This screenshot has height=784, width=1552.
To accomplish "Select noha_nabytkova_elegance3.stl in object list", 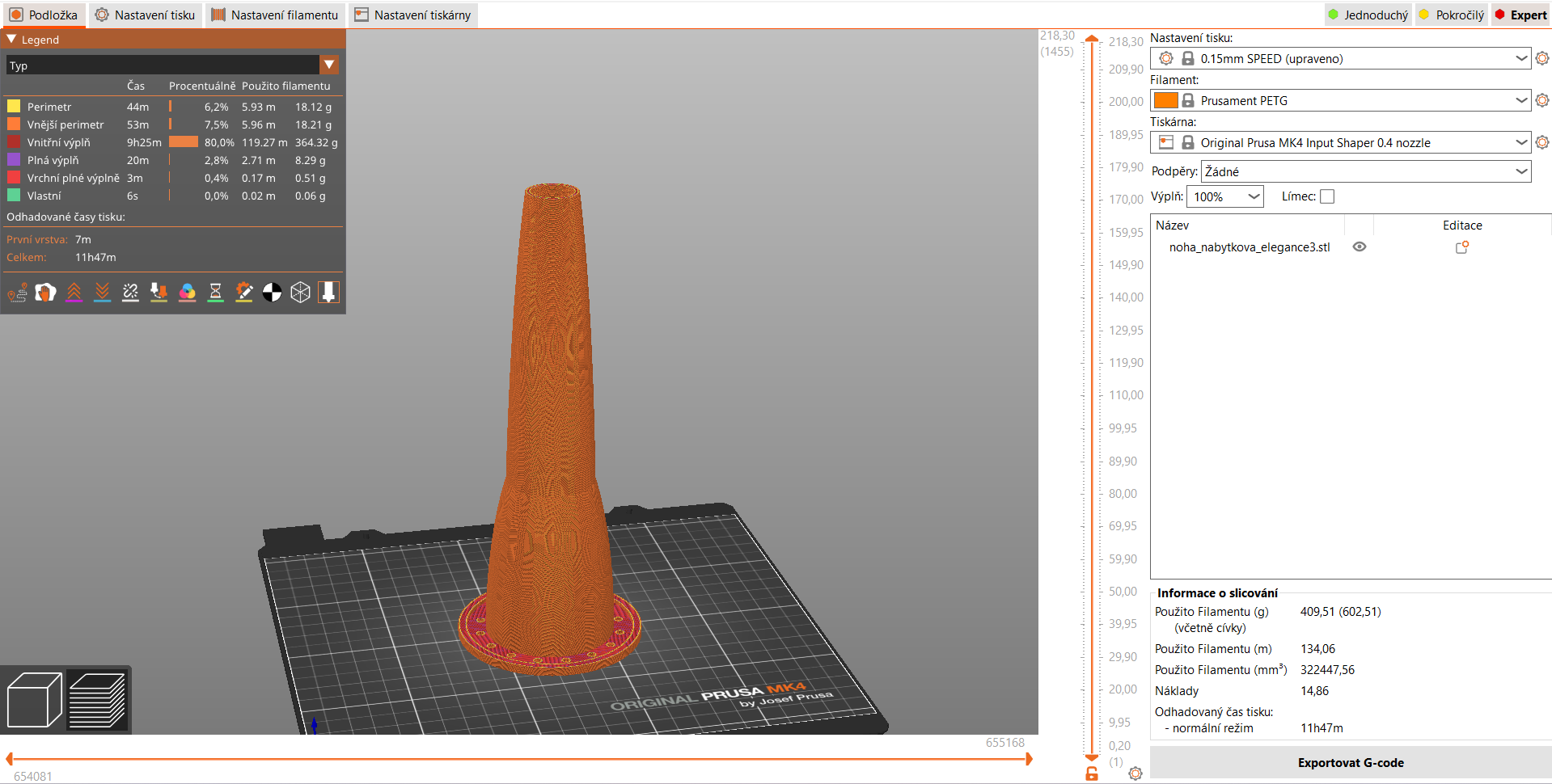I will tap(1249, 247).
